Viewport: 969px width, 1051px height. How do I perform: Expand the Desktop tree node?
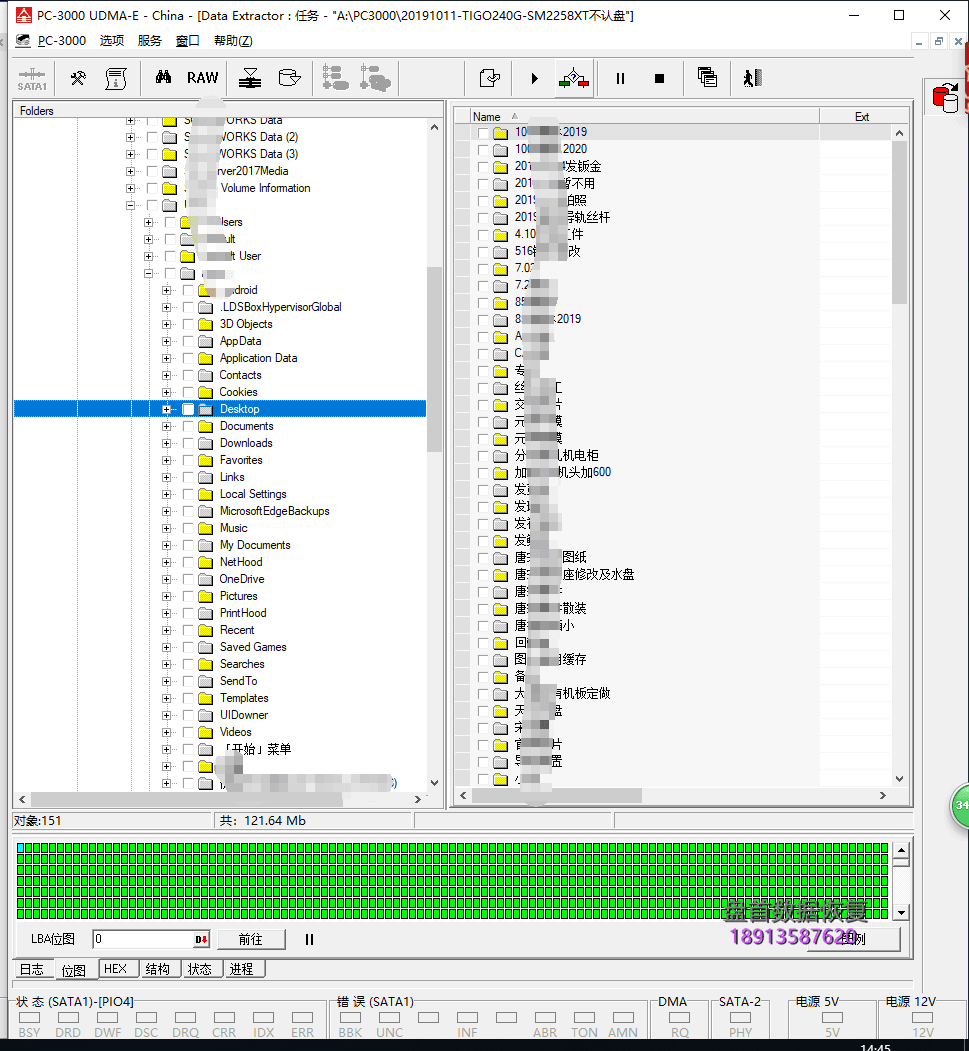tap(166, 409)
